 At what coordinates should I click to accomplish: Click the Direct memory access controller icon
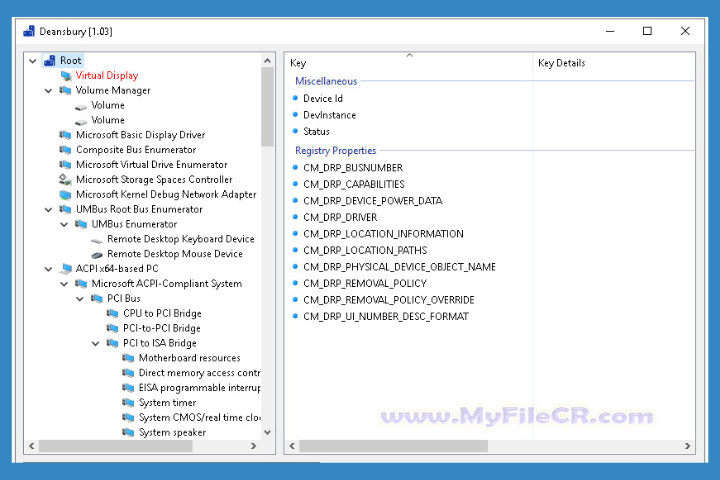(128, 373)
